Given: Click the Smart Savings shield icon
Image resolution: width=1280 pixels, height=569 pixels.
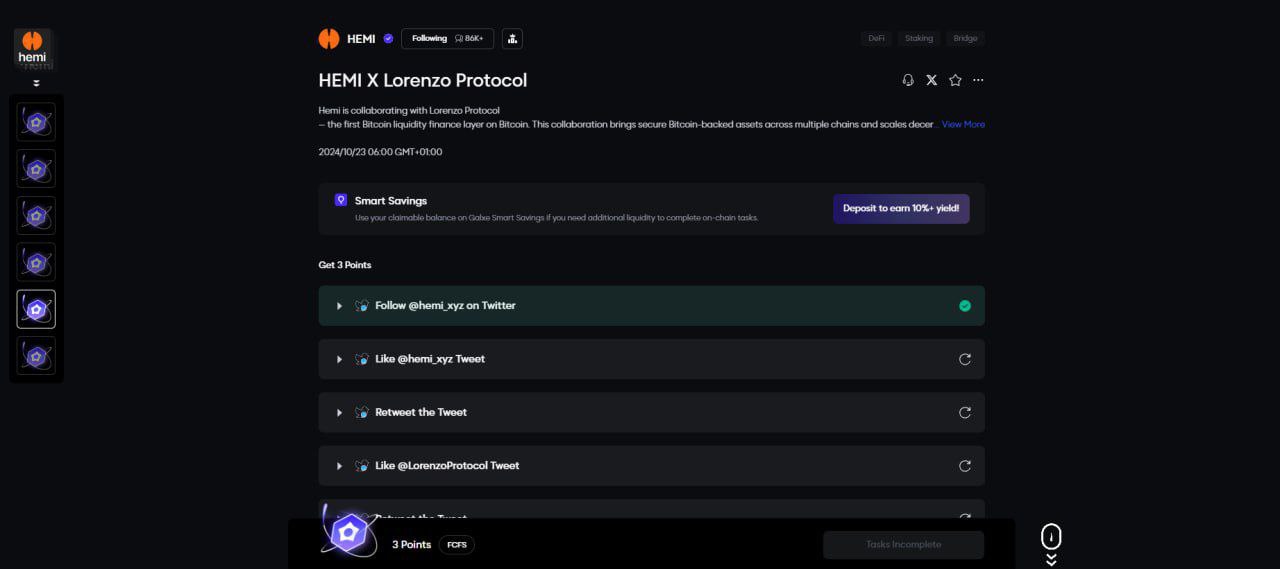Looking at the screenshot, I should point(341,200).
